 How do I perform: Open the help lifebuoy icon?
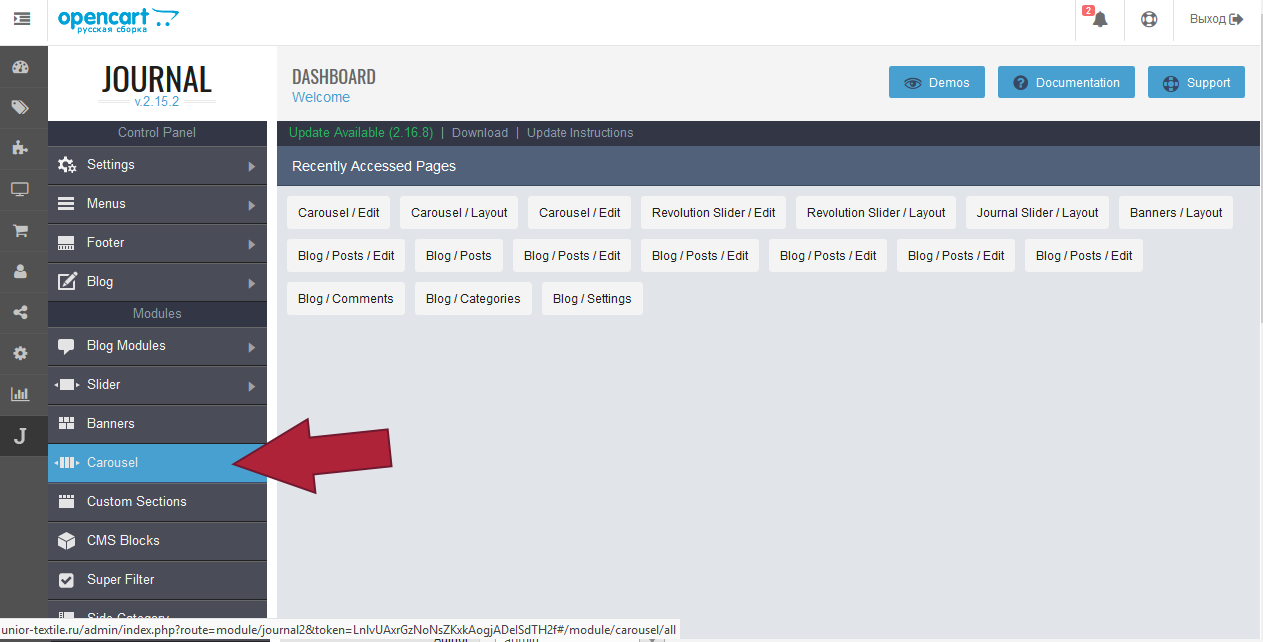pos(1149,19)
